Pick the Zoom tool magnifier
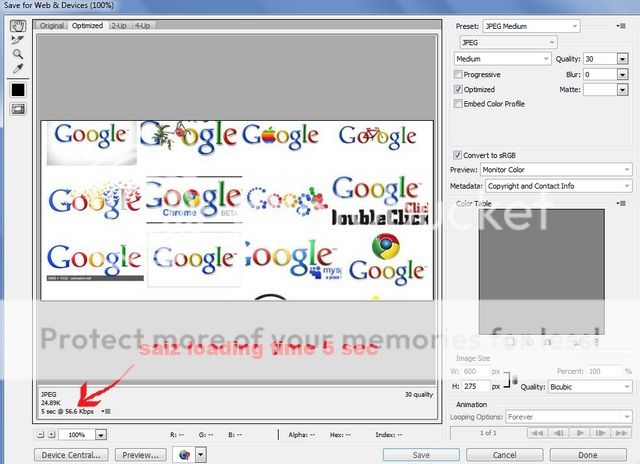 pyautogui.click(x=17, y=55)
